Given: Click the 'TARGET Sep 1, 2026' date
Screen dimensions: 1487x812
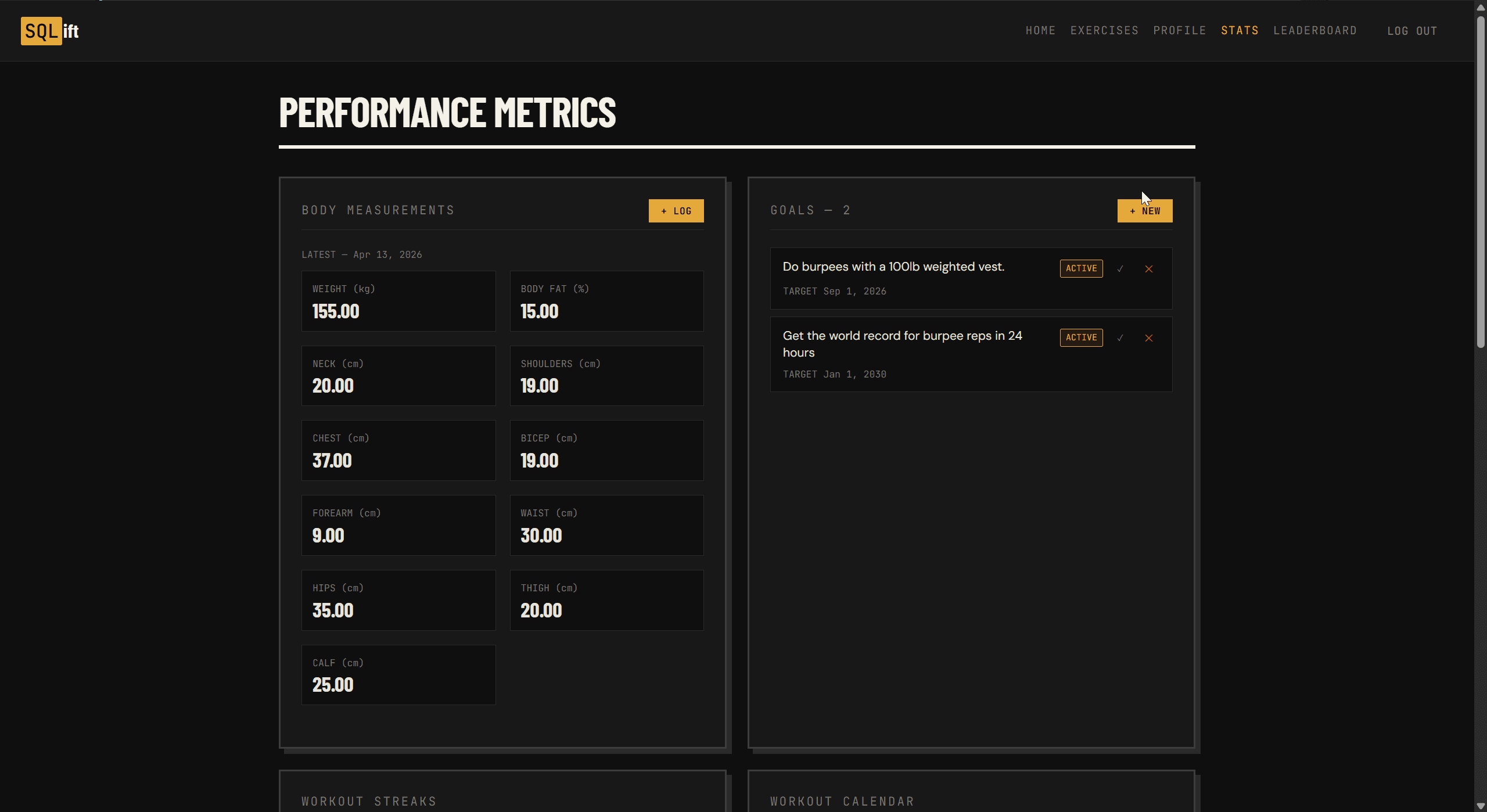Looking at the screenshot, I should coord(834,292).
